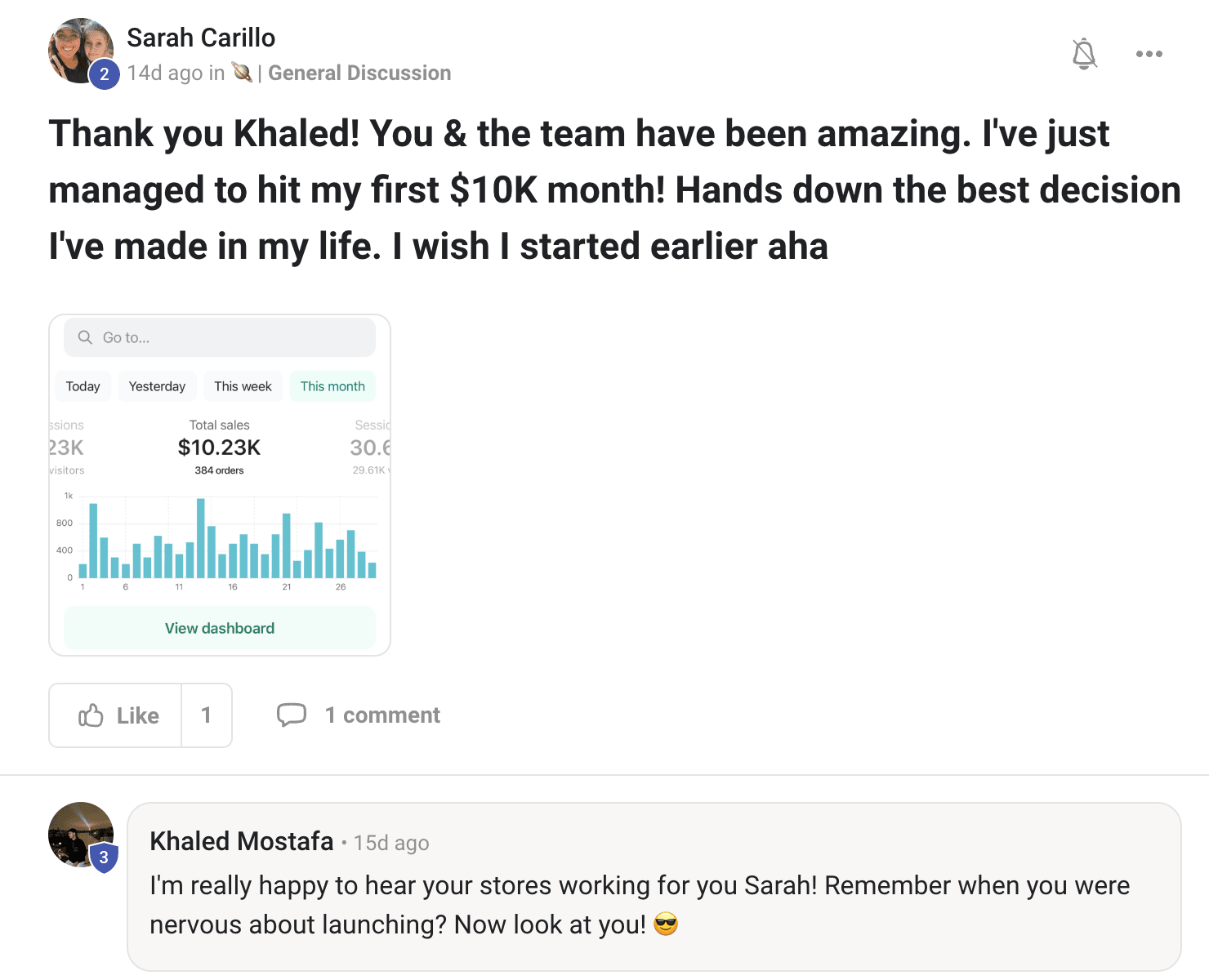Click the Sarah Carillo author name
This screenshot has width=1209, height=980.
pyautogui.click(x=201, y=38)
